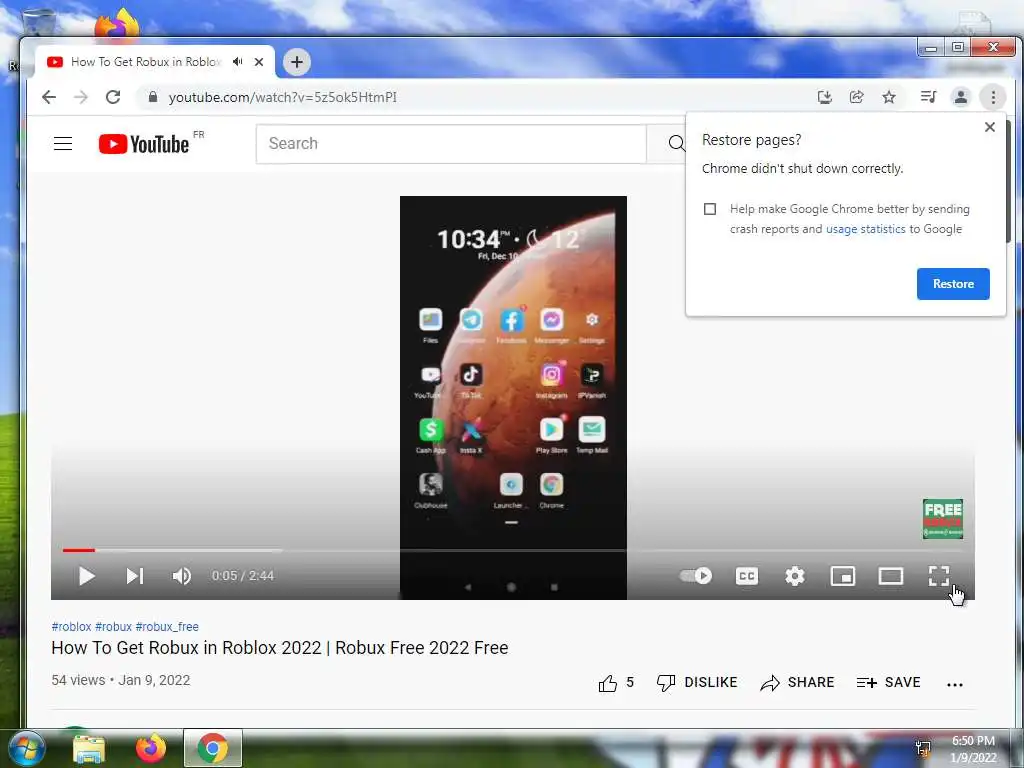This screenshot has height=768, width=1024.
Task: Open Firefox from the taskbar
Action: click(x=151, y=749)
